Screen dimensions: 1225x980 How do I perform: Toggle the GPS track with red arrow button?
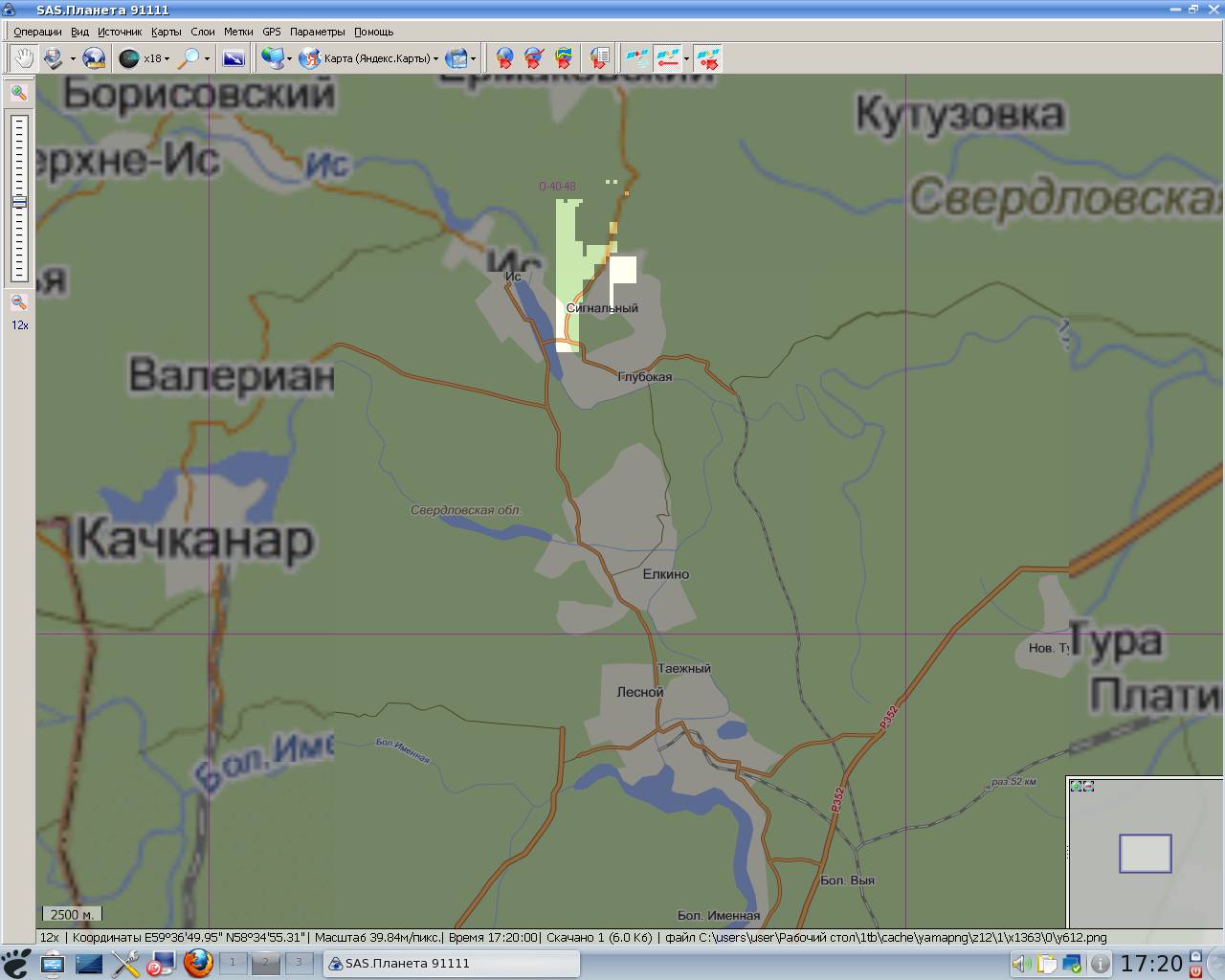pyautogui.click(x=667, y=58)
